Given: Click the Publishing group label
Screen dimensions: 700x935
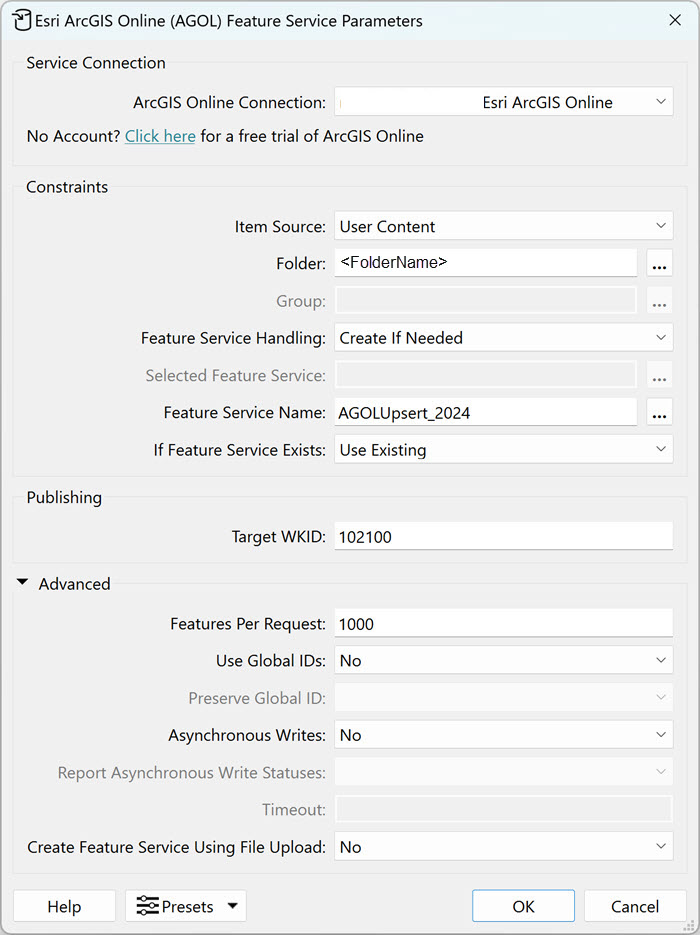Looking at the screenshot, I should pos(64,497).
